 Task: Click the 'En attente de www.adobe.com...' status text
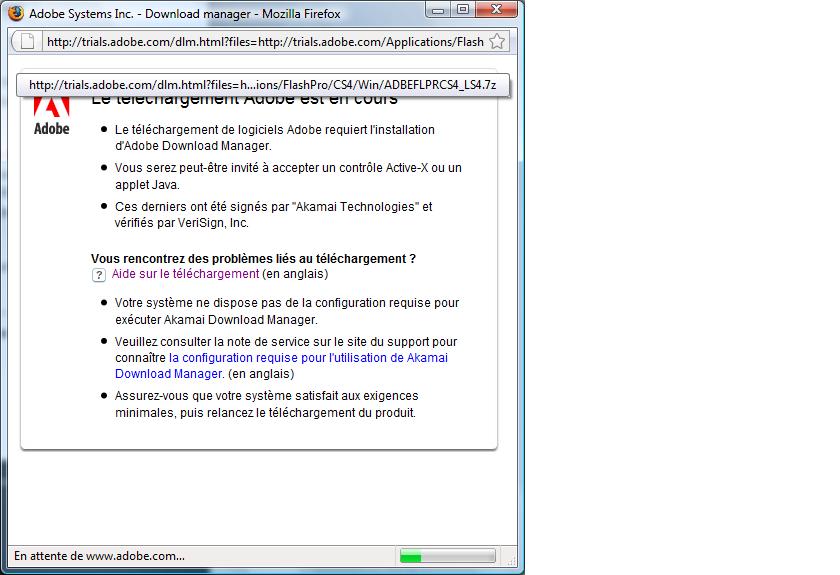pos(99,556)
